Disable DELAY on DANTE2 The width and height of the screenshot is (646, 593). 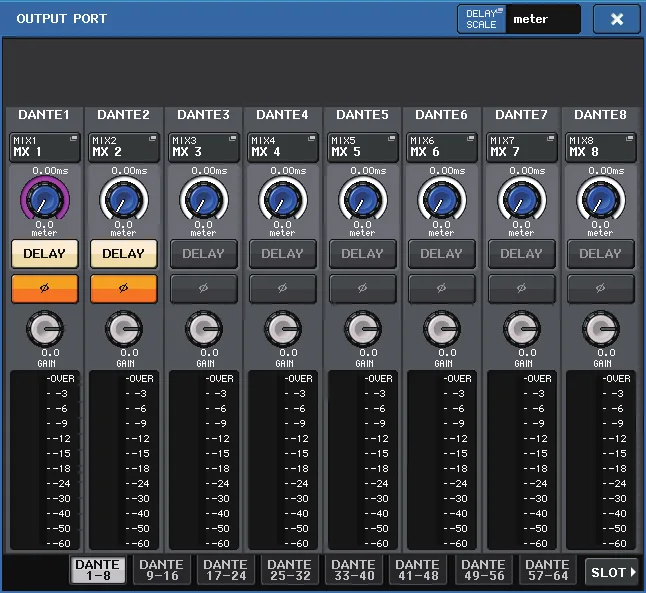pyautogui.click(x=124, y=254)
